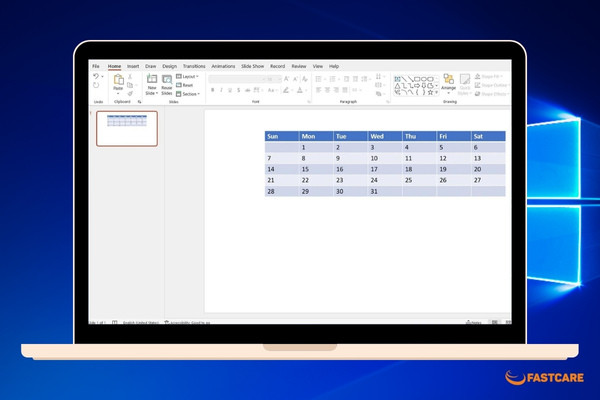Click the 'Wed' header cell
This screenshot has width=600, height=400.
385,136
